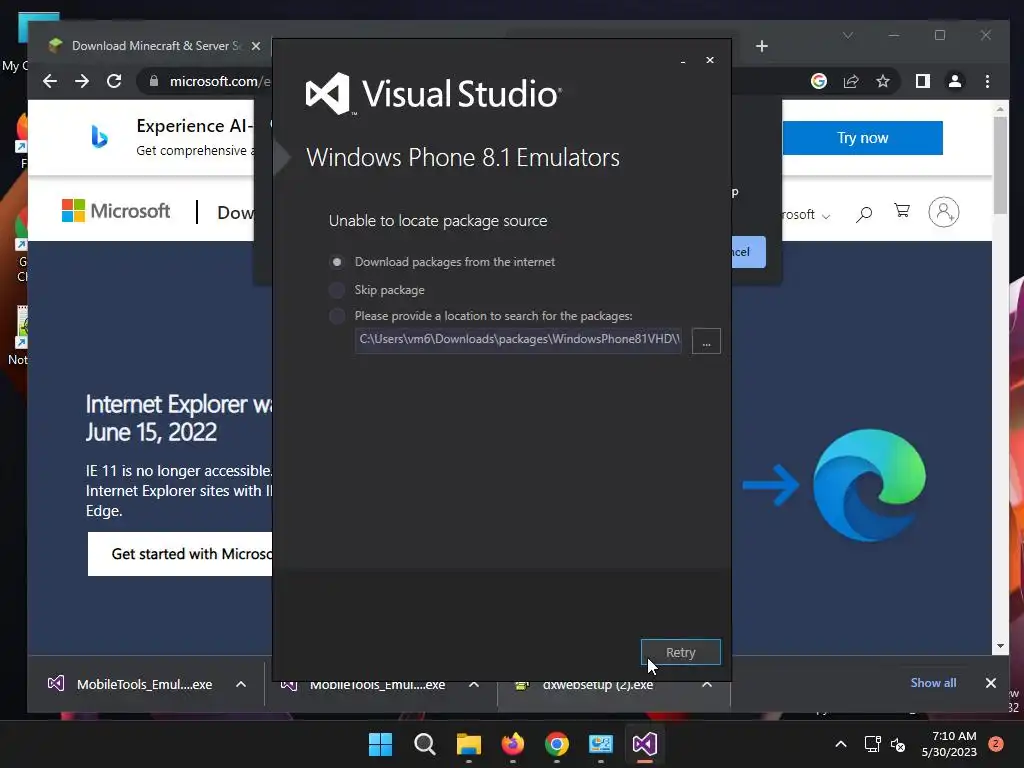Minimize the Visual Studio installer window
Screen dimensions: 1024x768
click(x=683, y=61)
